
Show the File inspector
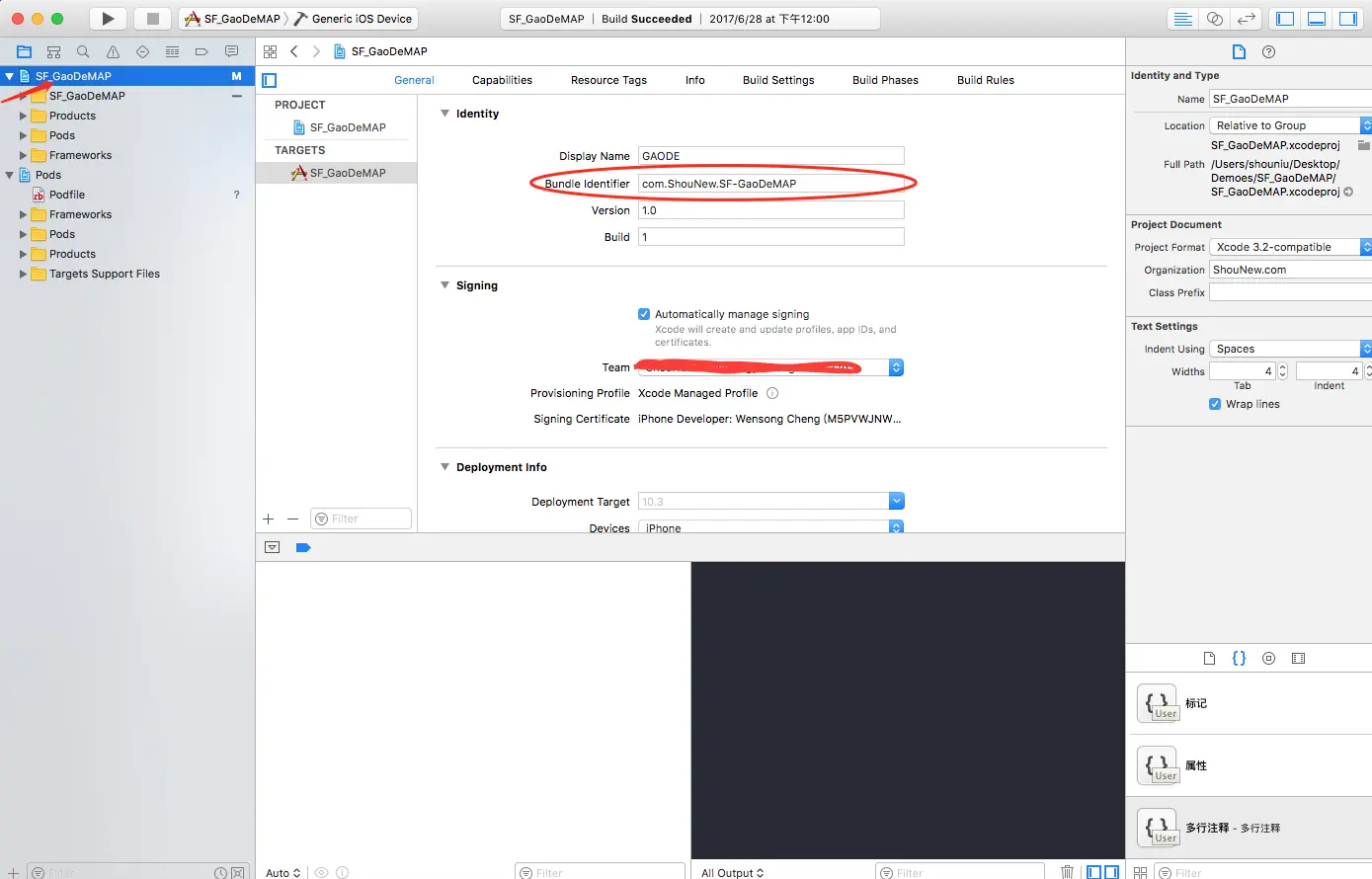point(1239,51)
